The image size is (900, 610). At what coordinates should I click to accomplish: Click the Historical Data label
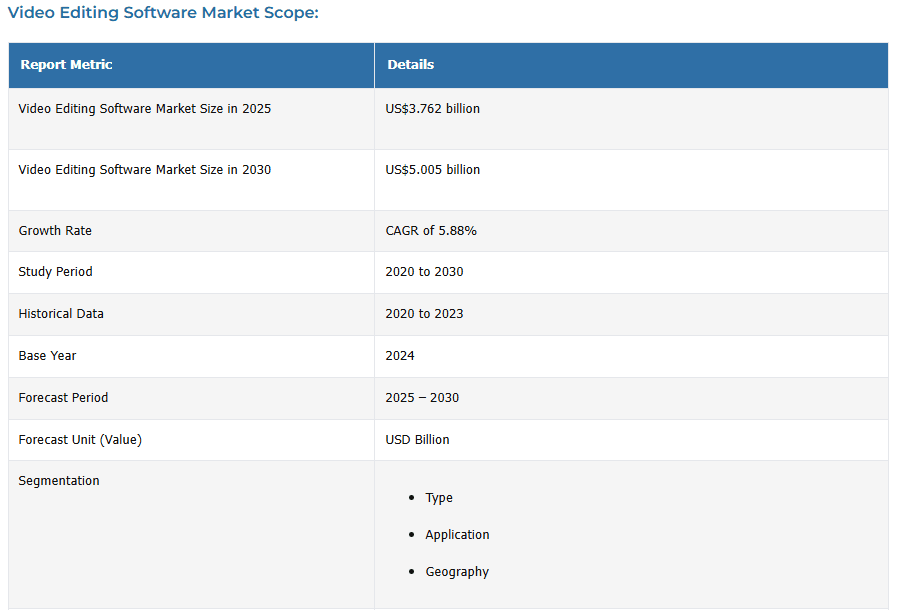pos(61,314)
